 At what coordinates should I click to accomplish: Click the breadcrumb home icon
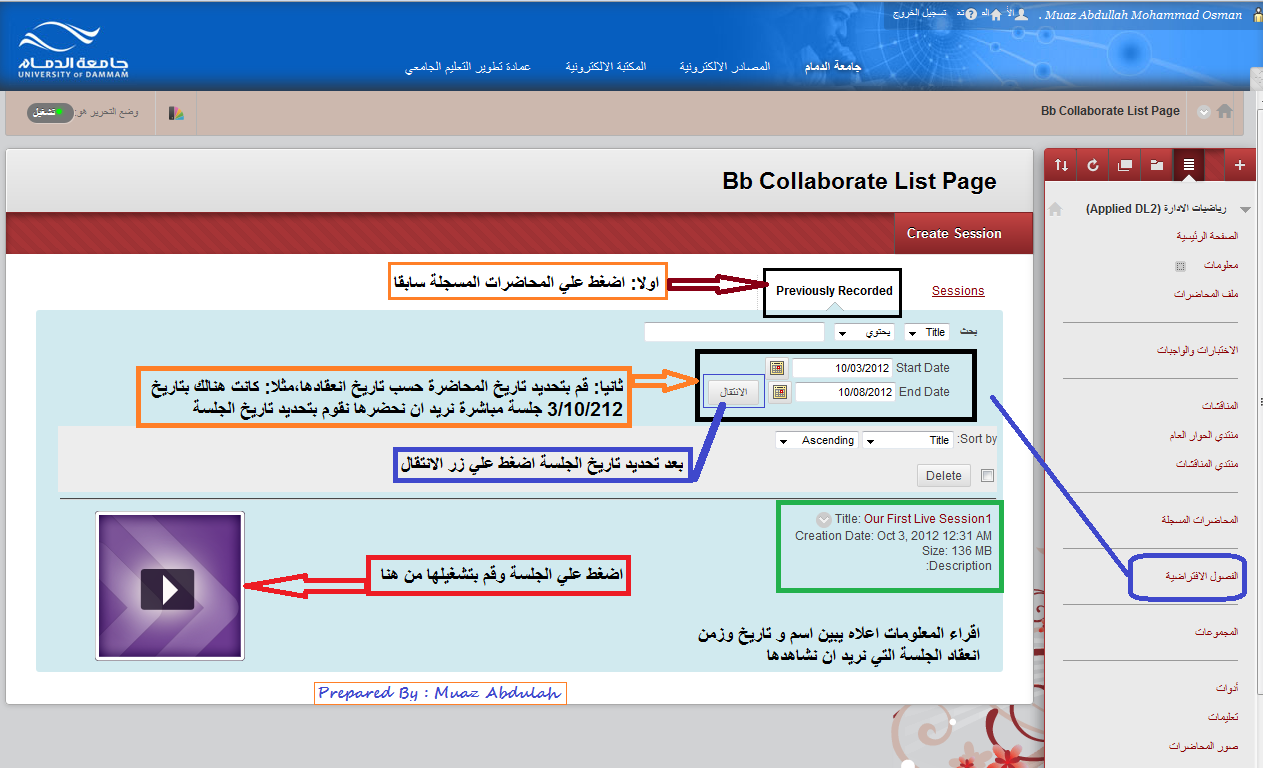pos(1224,111)
